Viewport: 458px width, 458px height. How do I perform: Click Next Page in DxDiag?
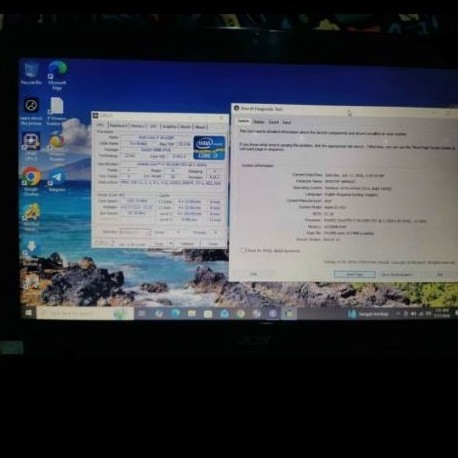(355, 274)
